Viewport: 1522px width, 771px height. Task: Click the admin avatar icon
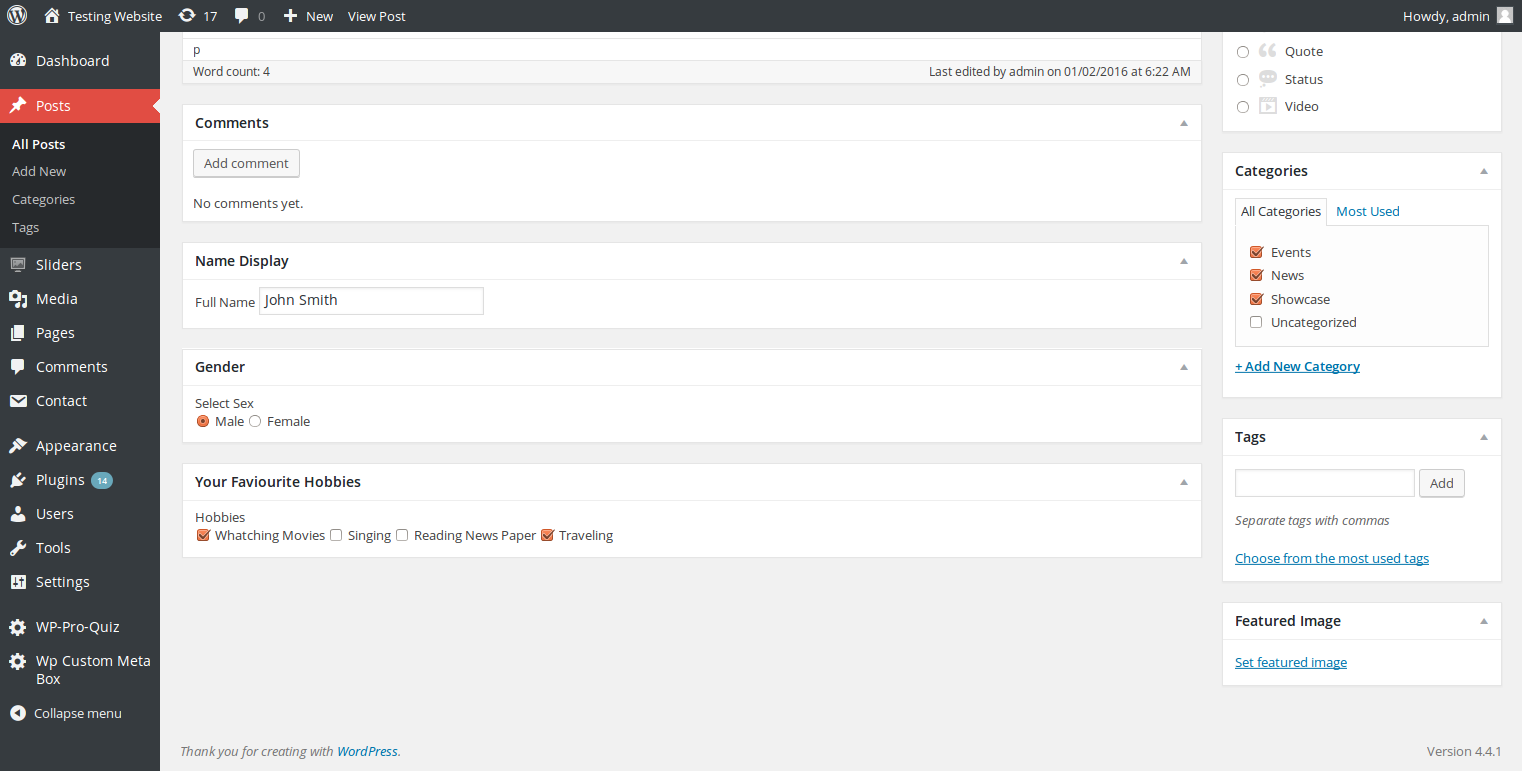click(x=1505, y=15)
